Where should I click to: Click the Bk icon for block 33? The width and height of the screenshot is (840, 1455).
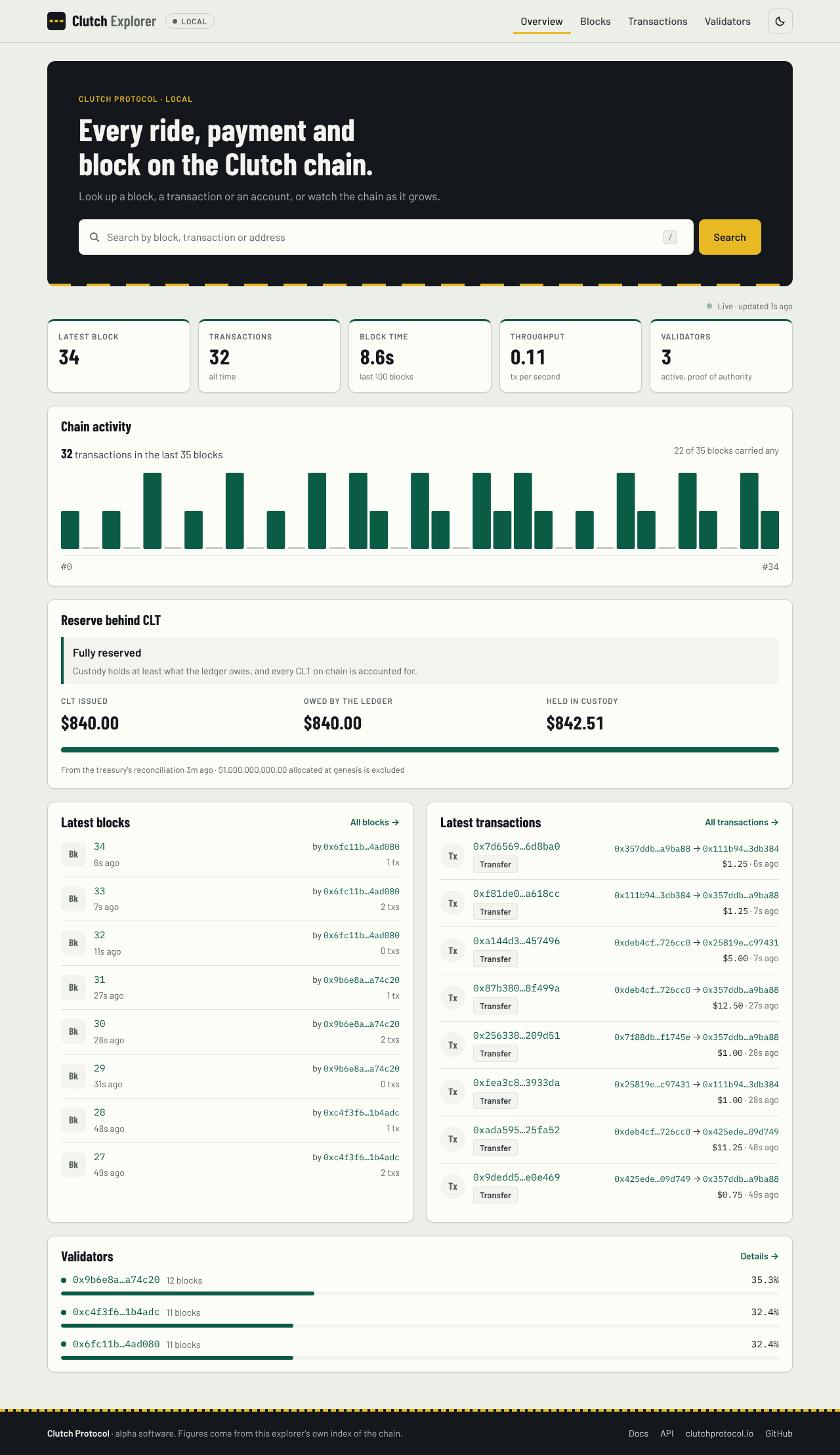click(x=73, y=899)
